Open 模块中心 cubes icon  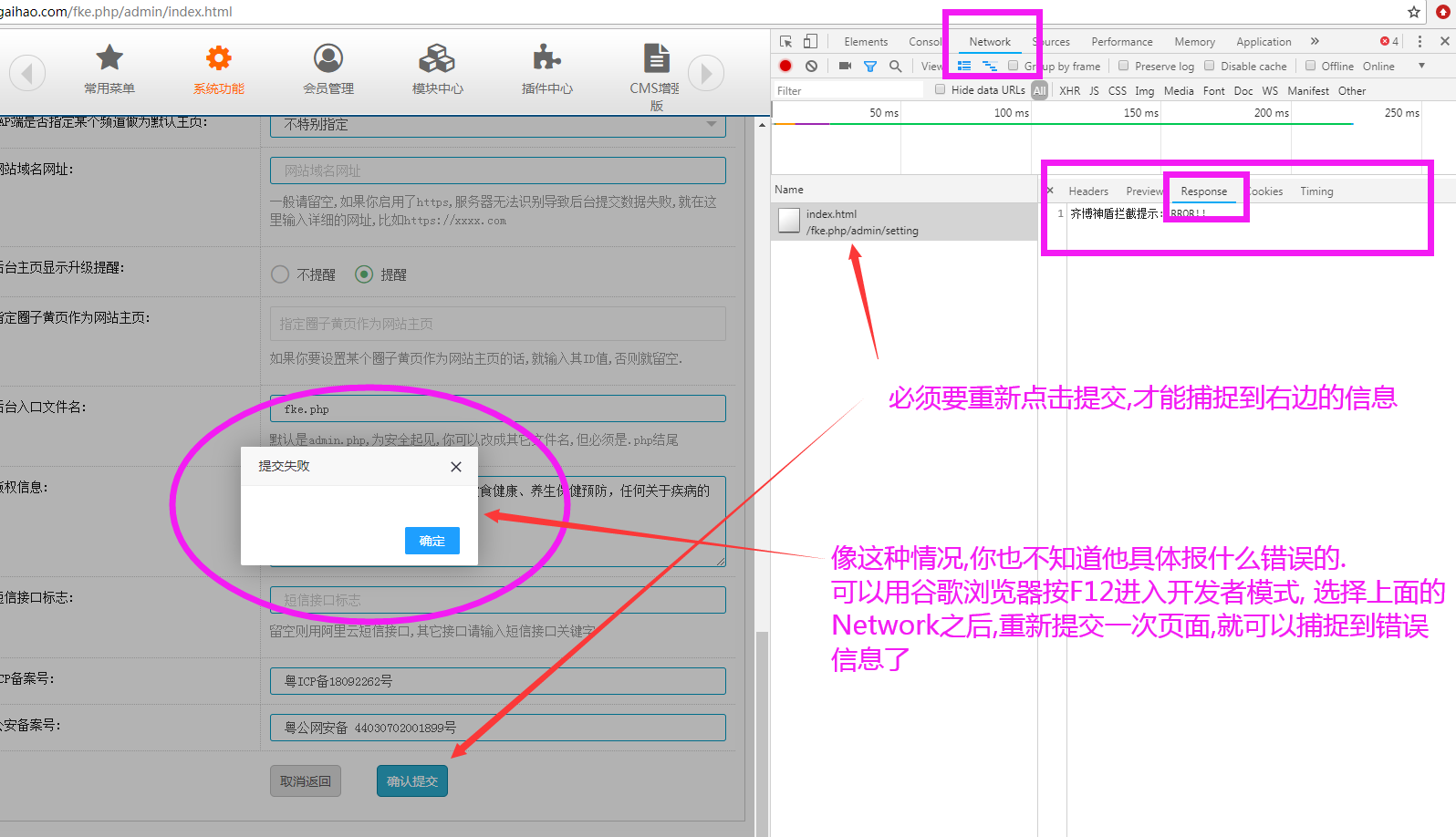coord(437,58)
